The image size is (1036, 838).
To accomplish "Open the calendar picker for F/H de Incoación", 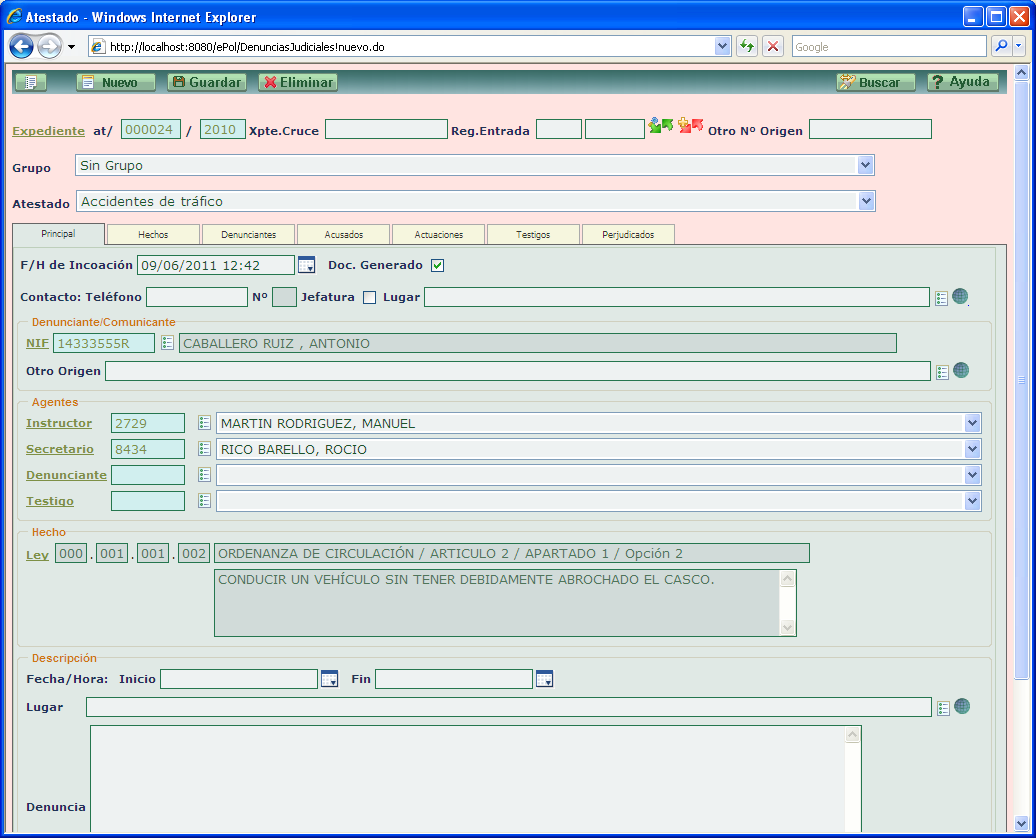I will 307,265.
